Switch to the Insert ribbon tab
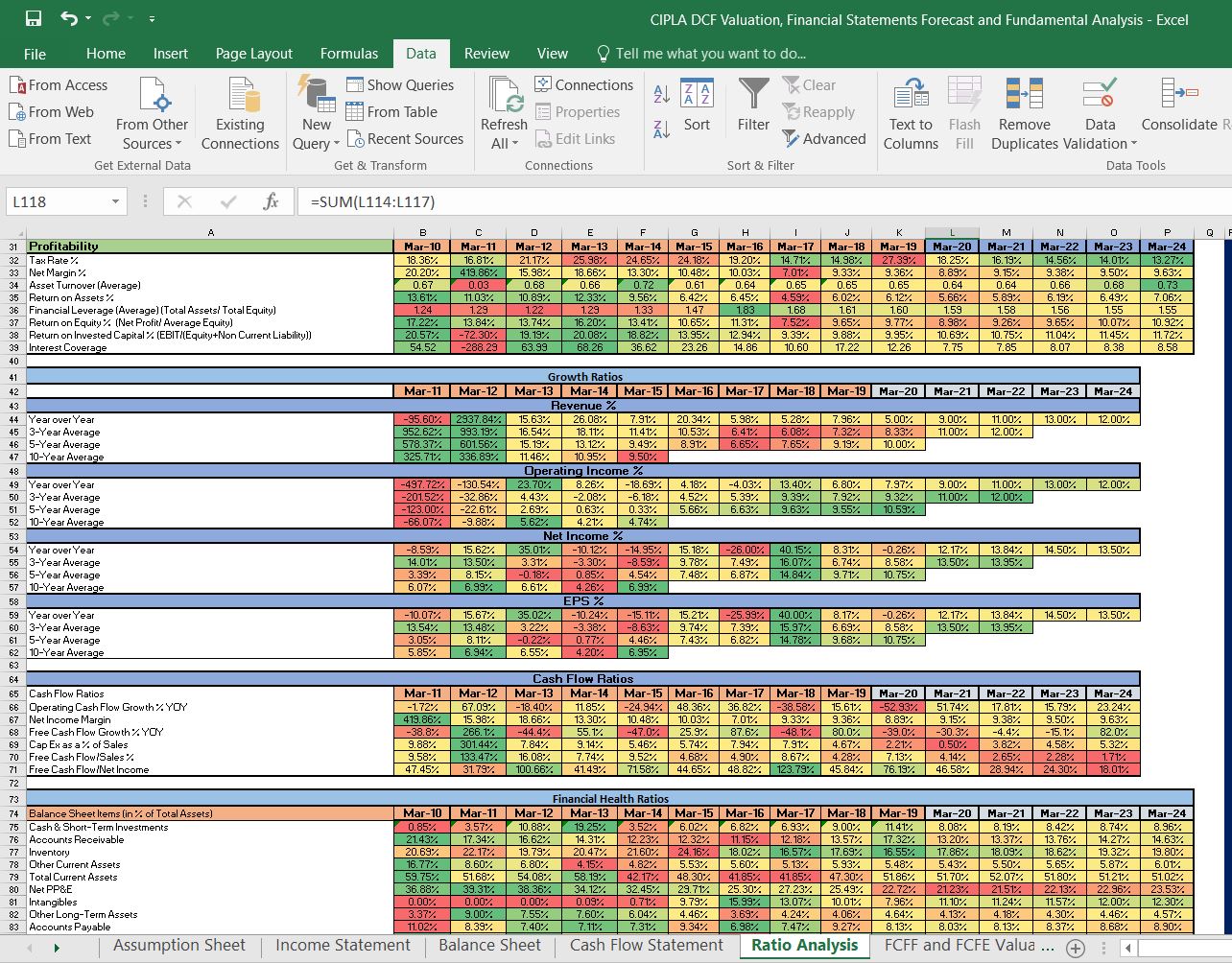Viewport: 1232px width, 963px height. 171,54
